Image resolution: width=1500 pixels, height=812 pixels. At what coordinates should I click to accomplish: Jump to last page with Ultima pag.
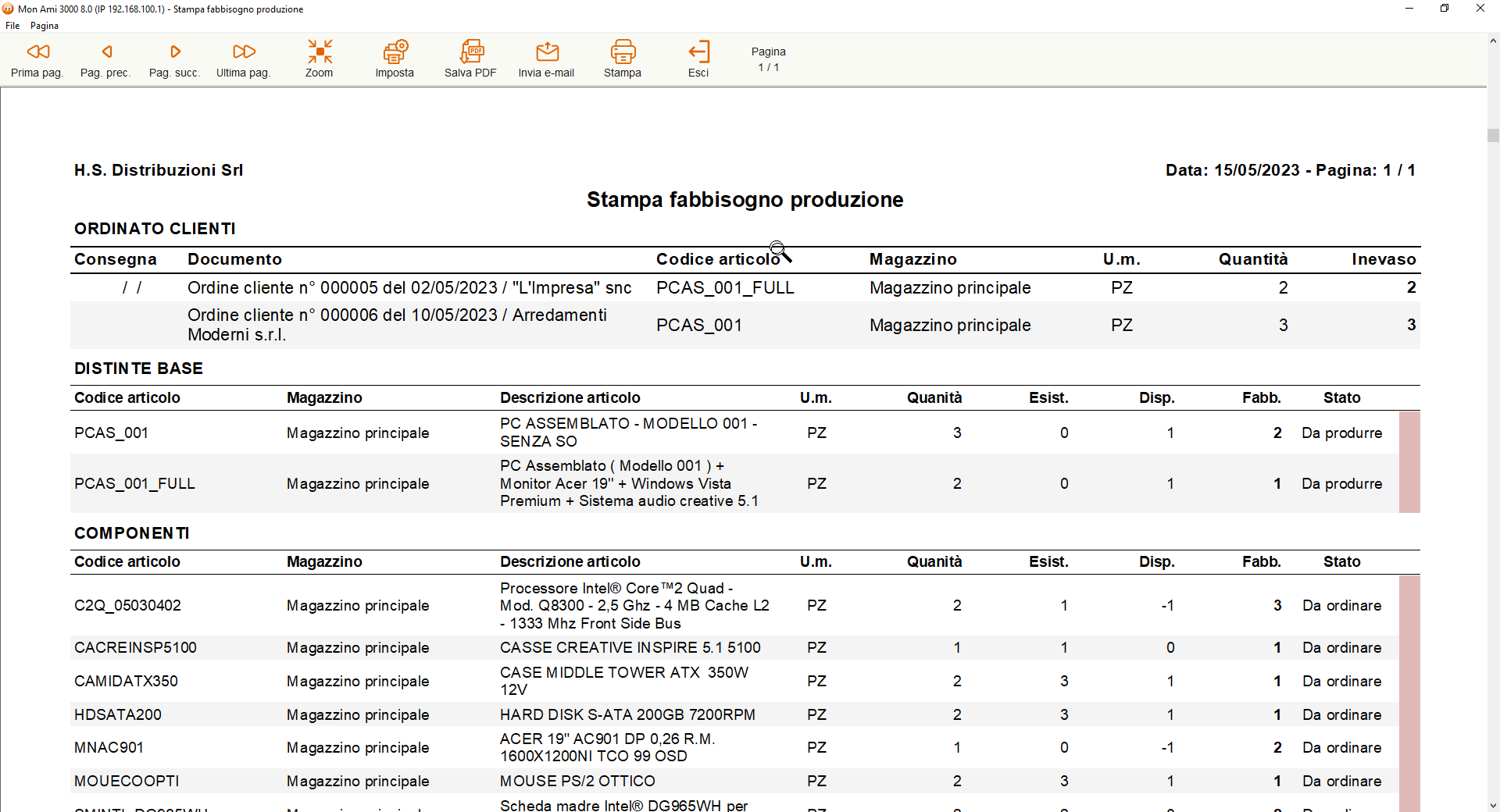[243, 59]
